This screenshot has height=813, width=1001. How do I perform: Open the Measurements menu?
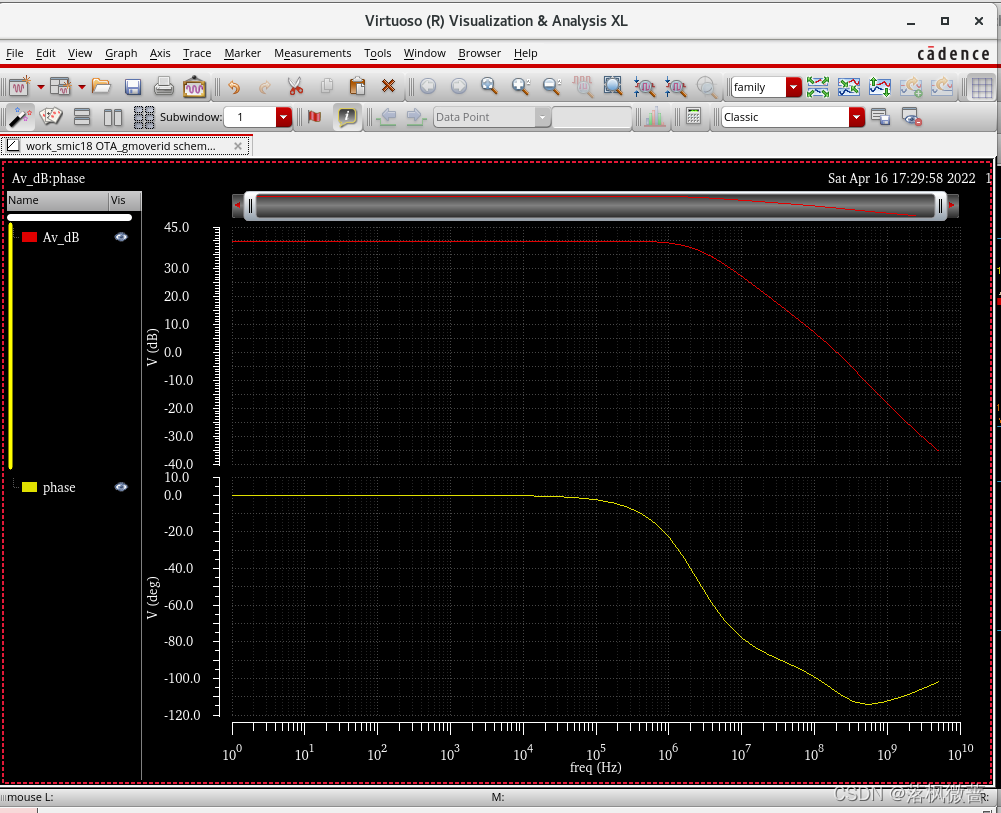[312, 53]
